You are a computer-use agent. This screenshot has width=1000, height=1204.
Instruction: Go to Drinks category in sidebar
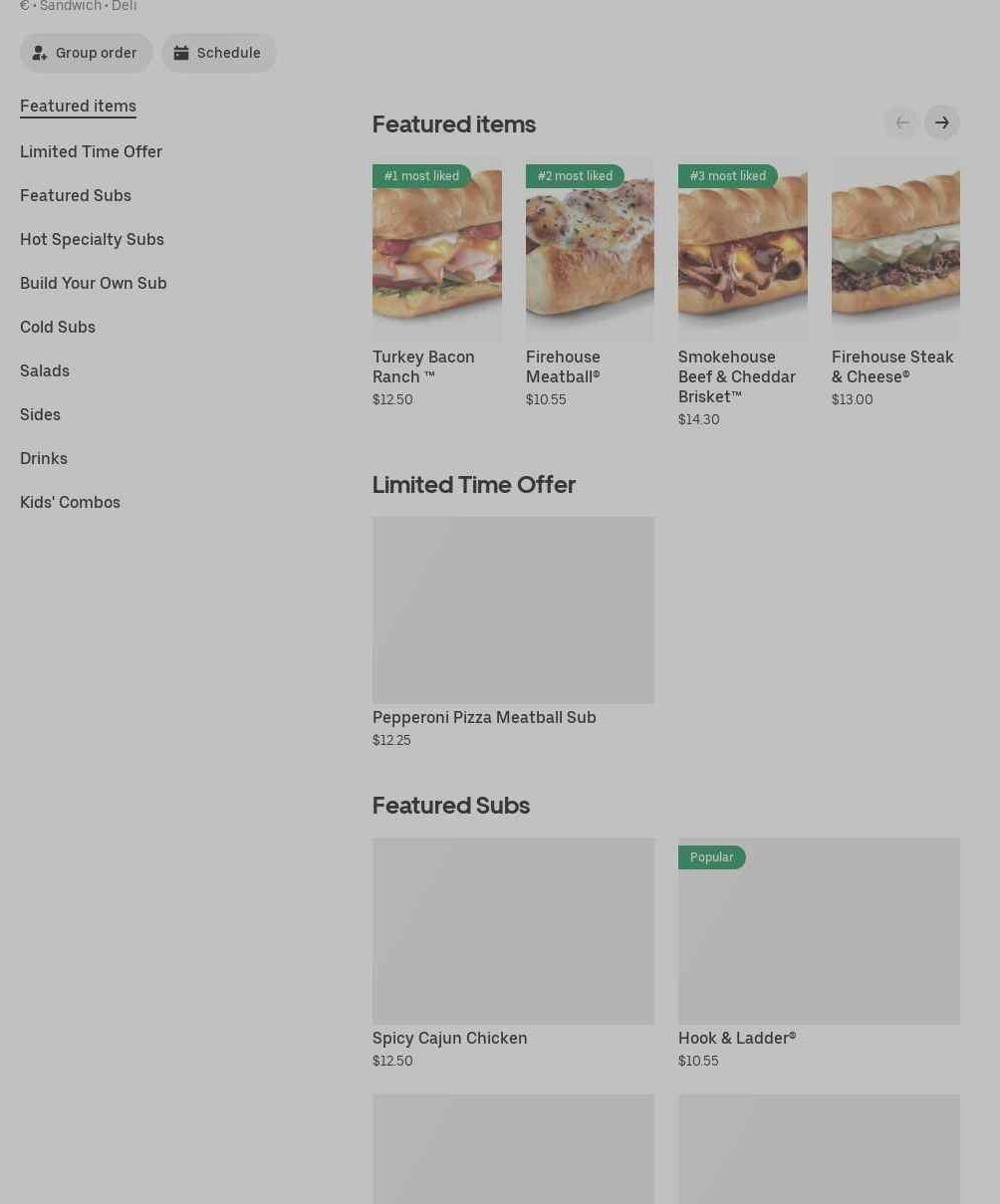(x=44, y=458)
